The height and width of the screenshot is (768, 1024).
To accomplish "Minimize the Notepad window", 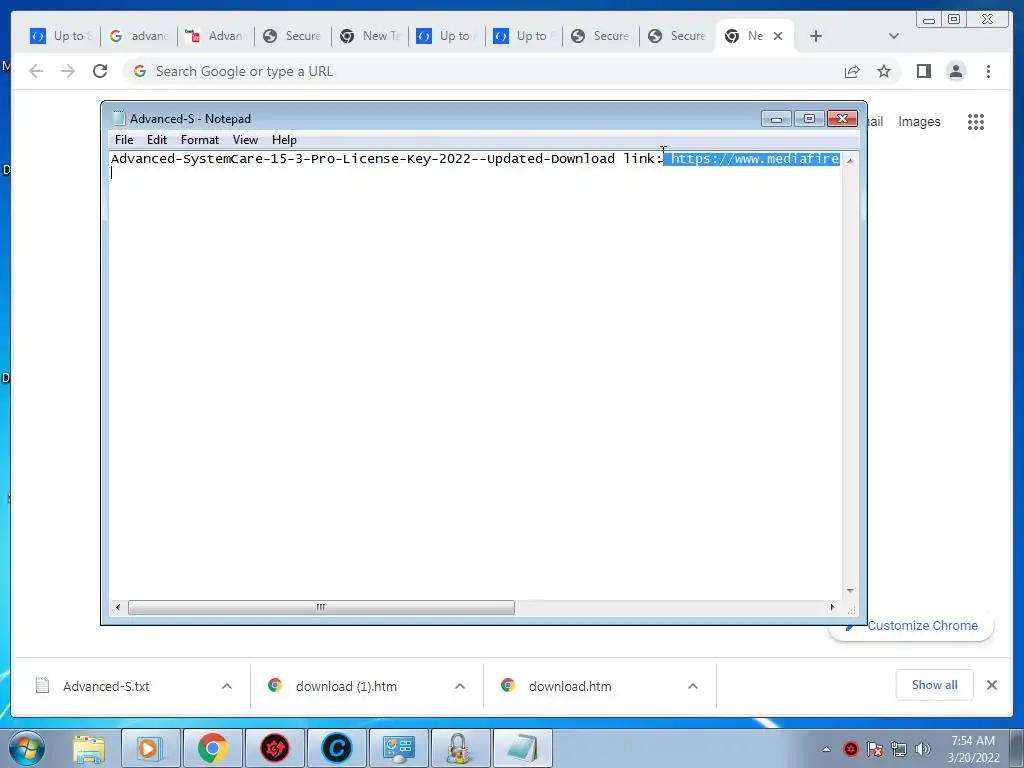I will coord(776,119).
